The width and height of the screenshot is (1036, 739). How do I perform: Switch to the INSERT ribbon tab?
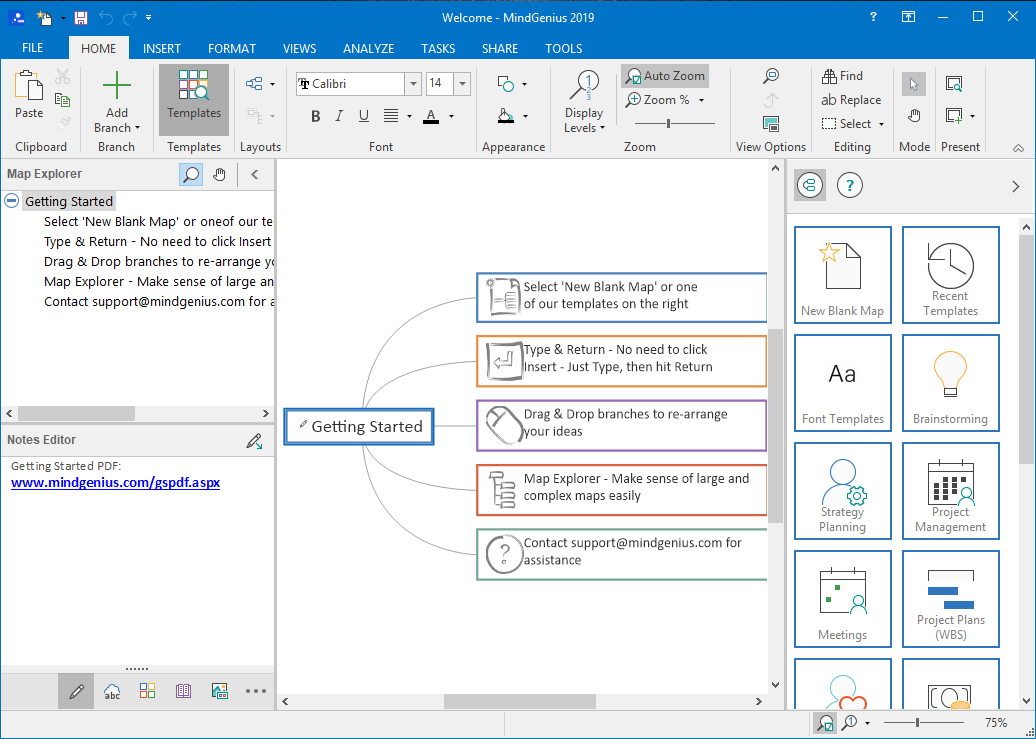pyautogui.click(x=162, y=48)
